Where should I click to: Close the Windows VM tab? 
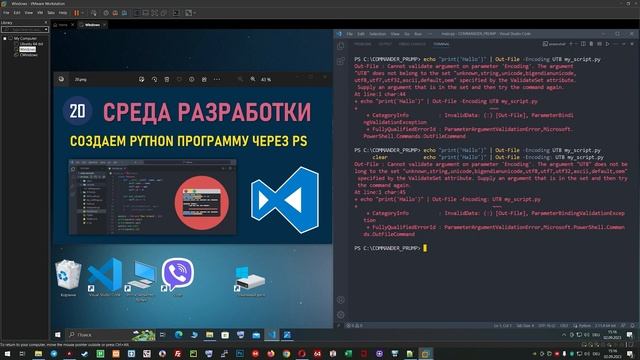(x=104, y=25)
